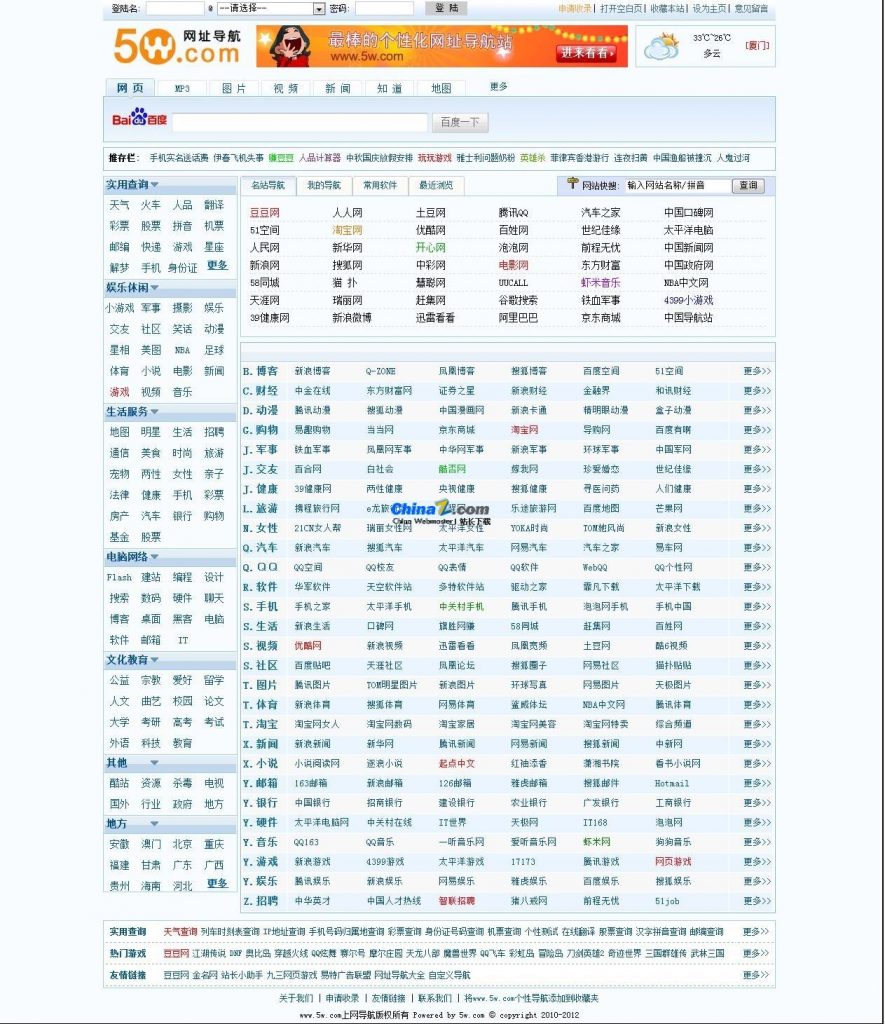
Task: Click the 联系我们 footer link
Action: [435, 998]
